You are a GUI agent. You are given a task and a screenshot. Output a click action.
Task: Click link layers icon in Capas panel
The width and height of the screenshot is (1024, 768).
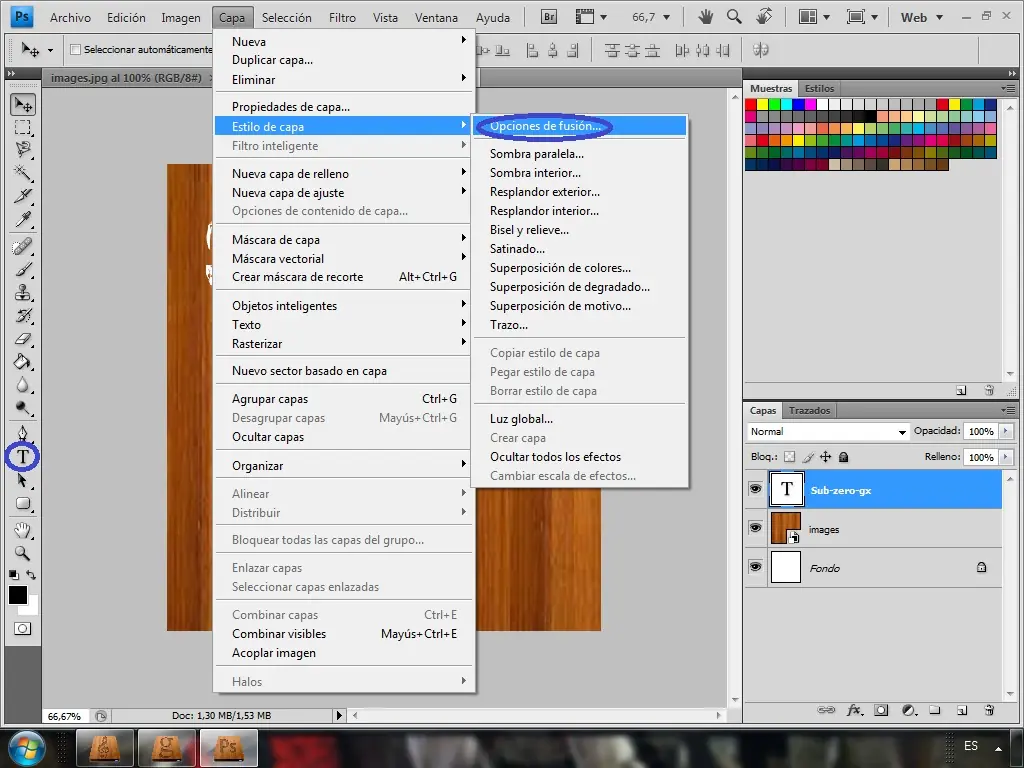(826, 710)
